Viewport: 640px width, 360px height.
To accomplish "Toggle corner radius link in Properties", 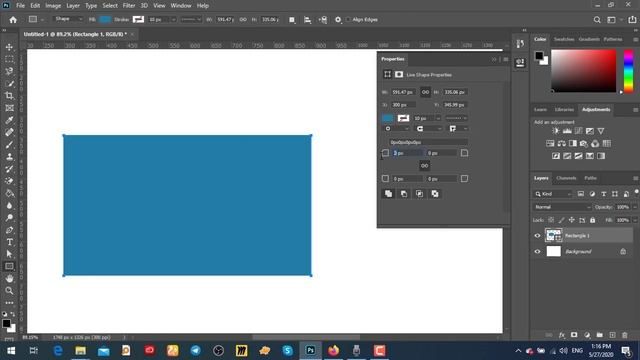I will point(424,166).
